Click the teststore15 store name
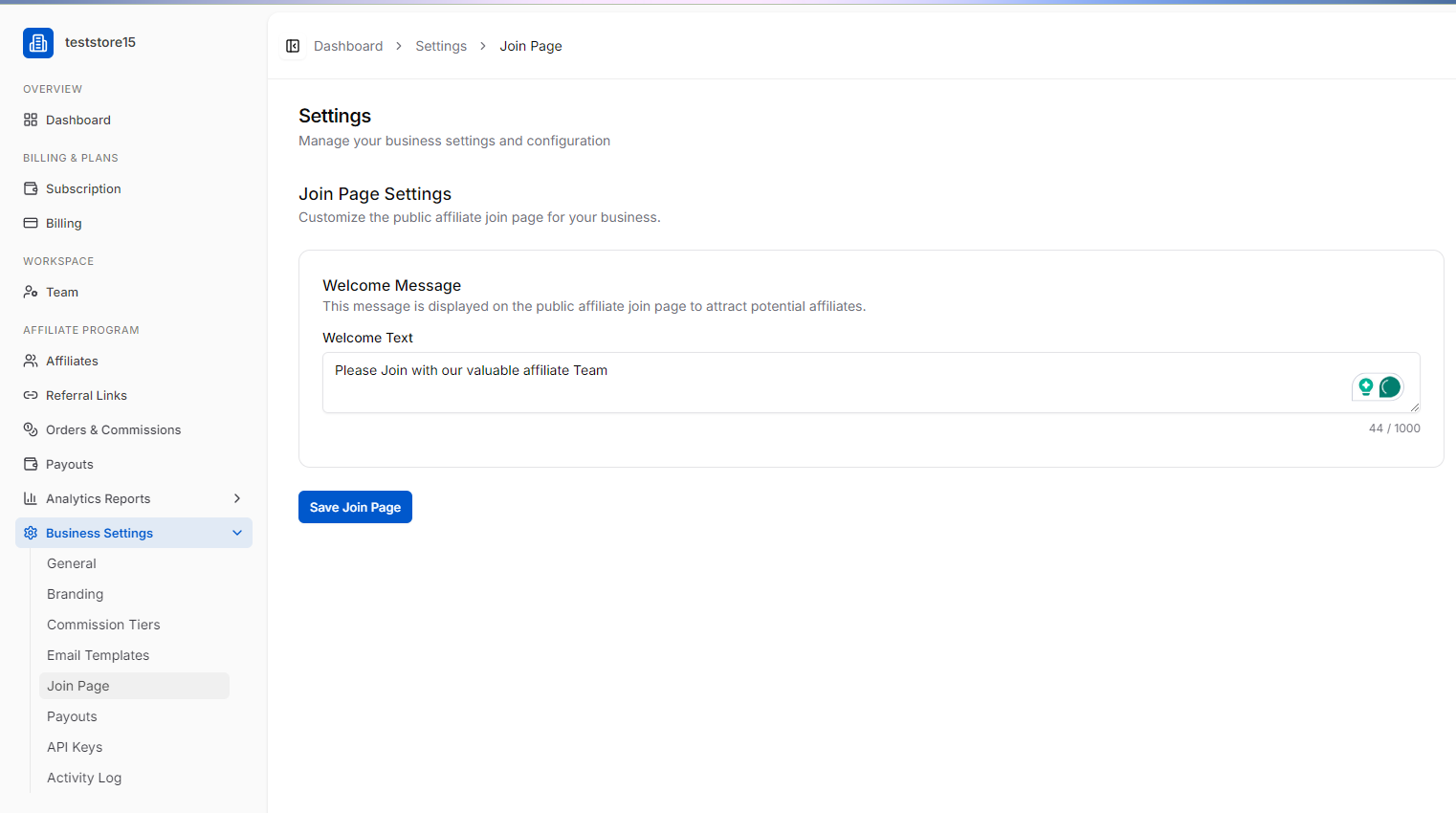Viewport: 1456px width, 813px height. [100, 42]
